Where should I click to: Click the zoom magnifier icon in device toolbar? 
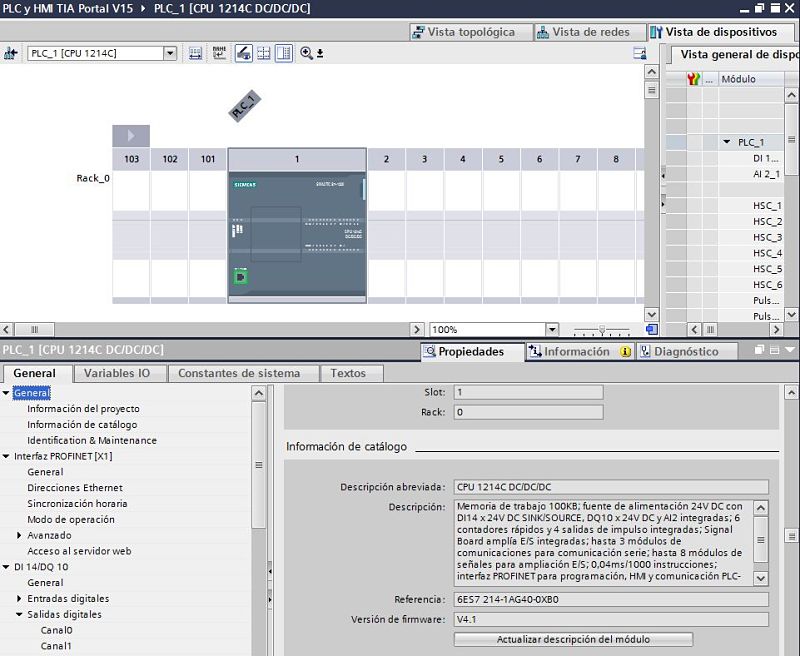[306, 53]
